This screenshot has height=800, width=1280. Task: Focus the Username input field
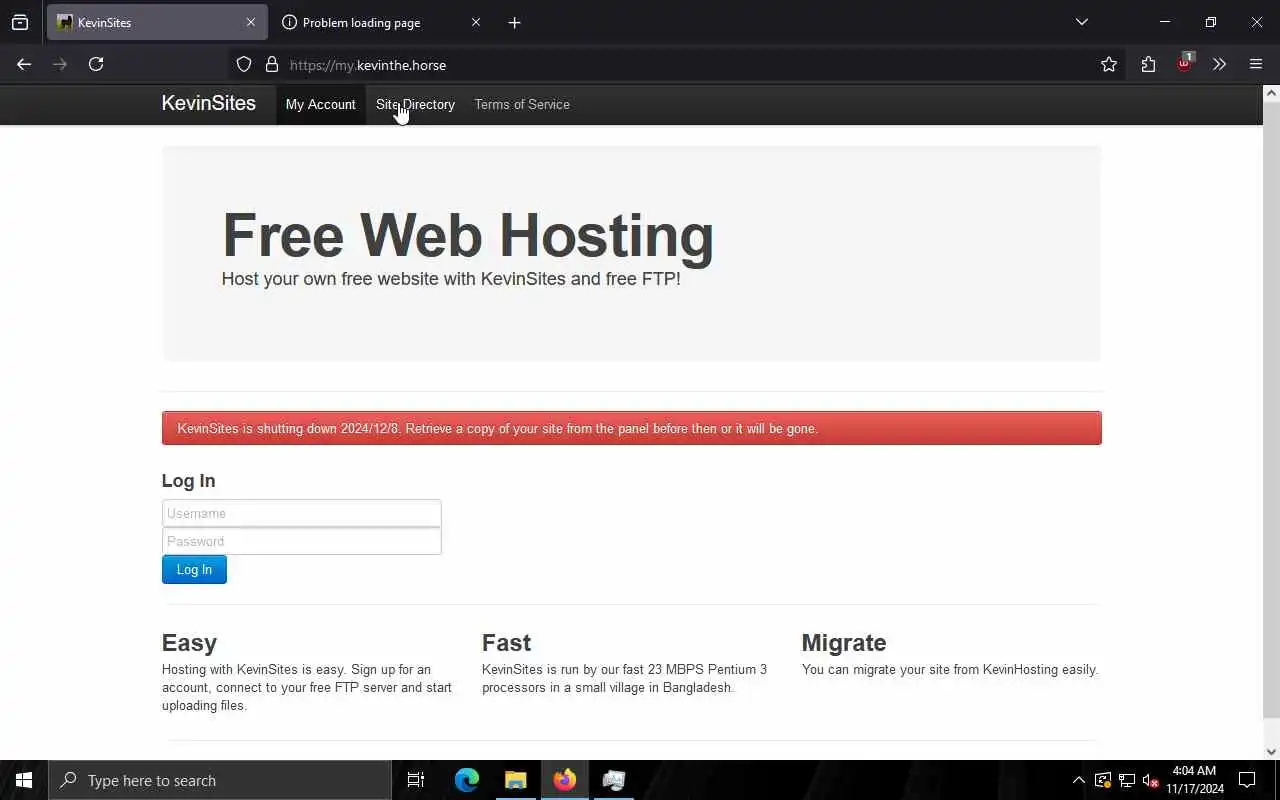[x=301, y=513]
